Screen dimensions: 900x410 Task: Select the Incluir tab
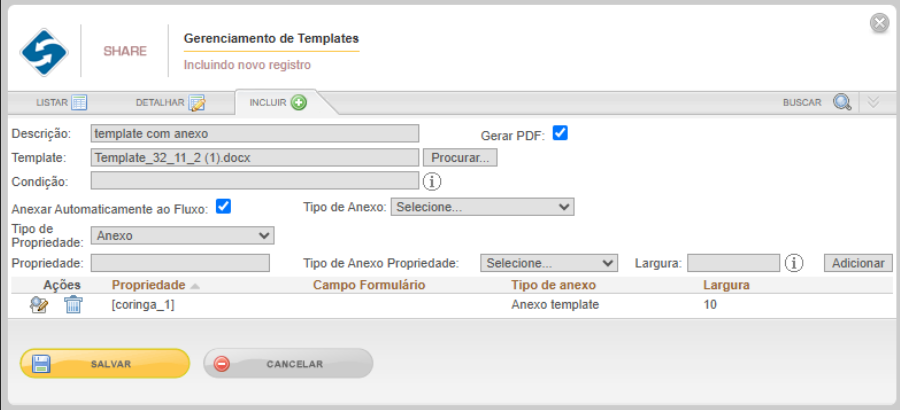click(x=278, y=103)
